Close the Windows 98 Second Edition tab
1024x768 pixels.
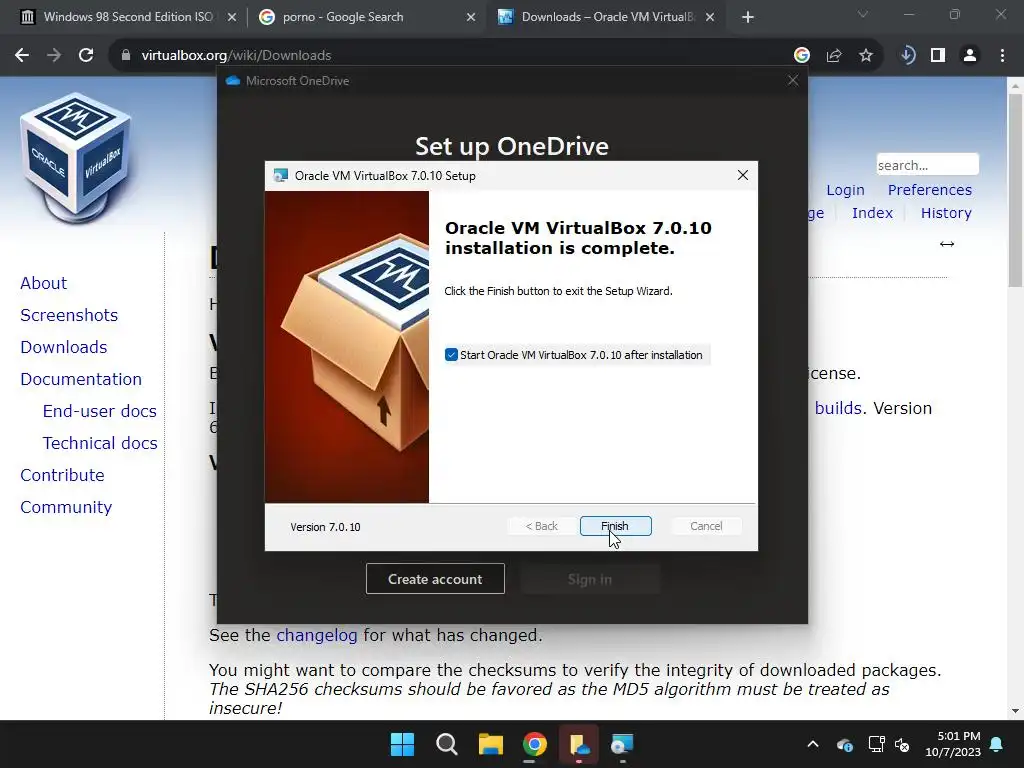tap(232, 17)
